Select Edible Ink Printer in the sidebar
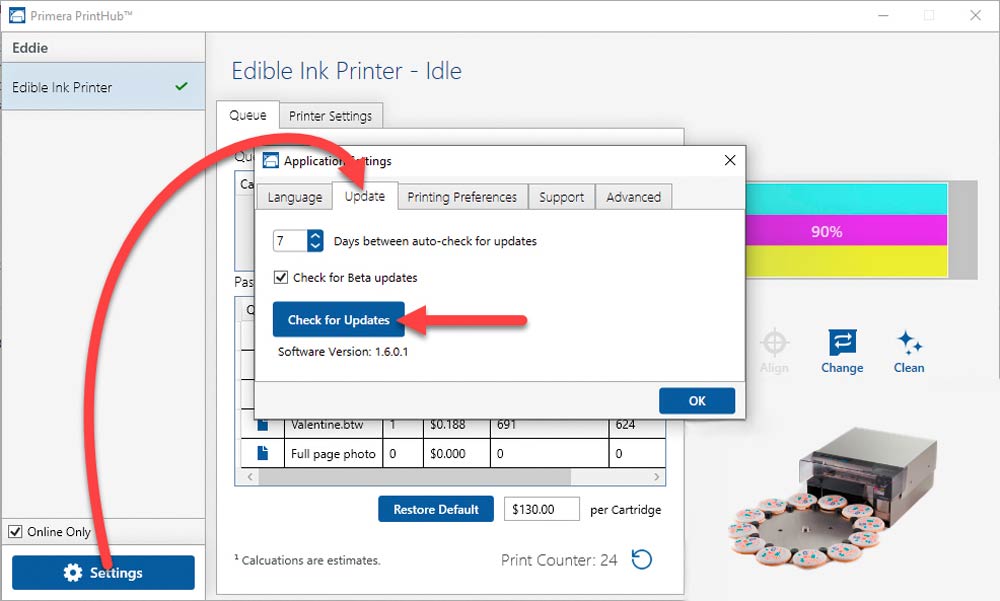The image size is (1000, 601). point(103,87)
